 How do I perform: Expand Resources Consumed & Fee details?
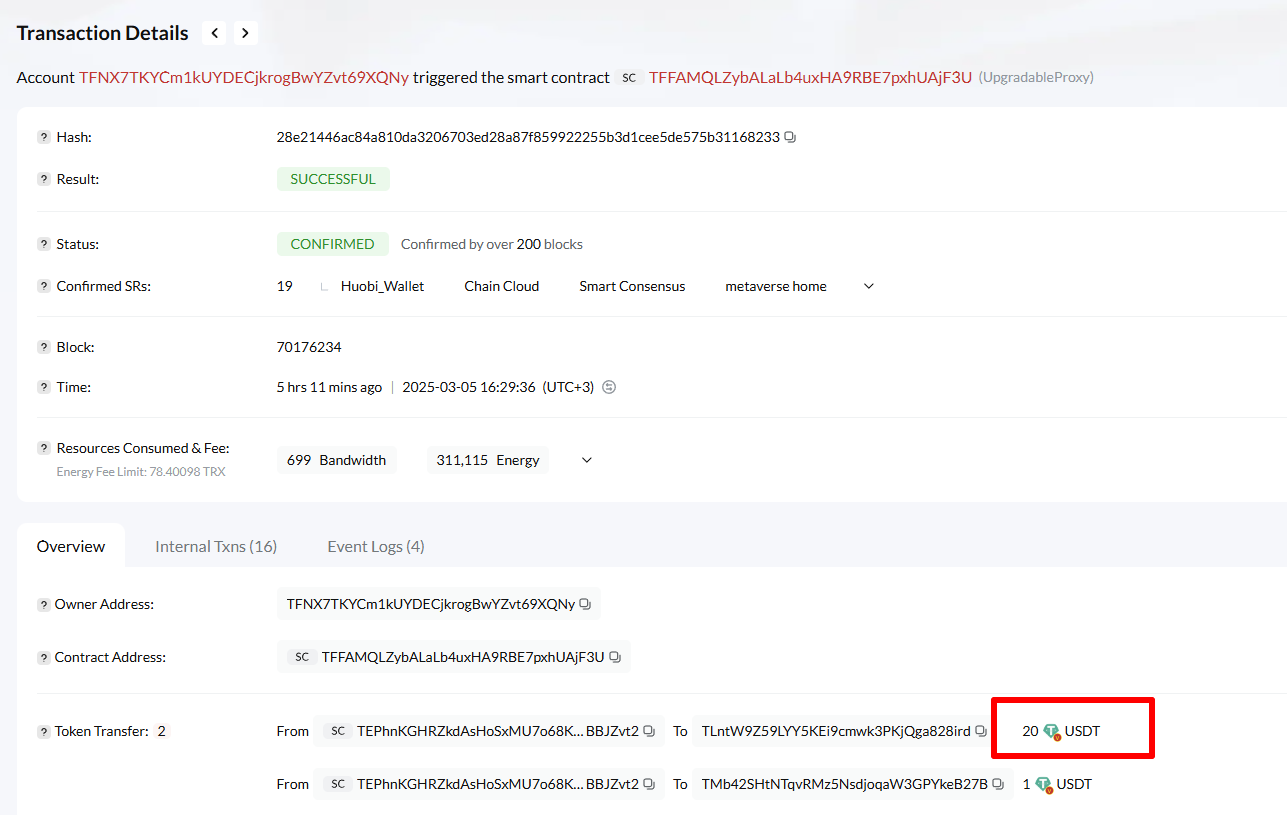[x=587, y=460]
